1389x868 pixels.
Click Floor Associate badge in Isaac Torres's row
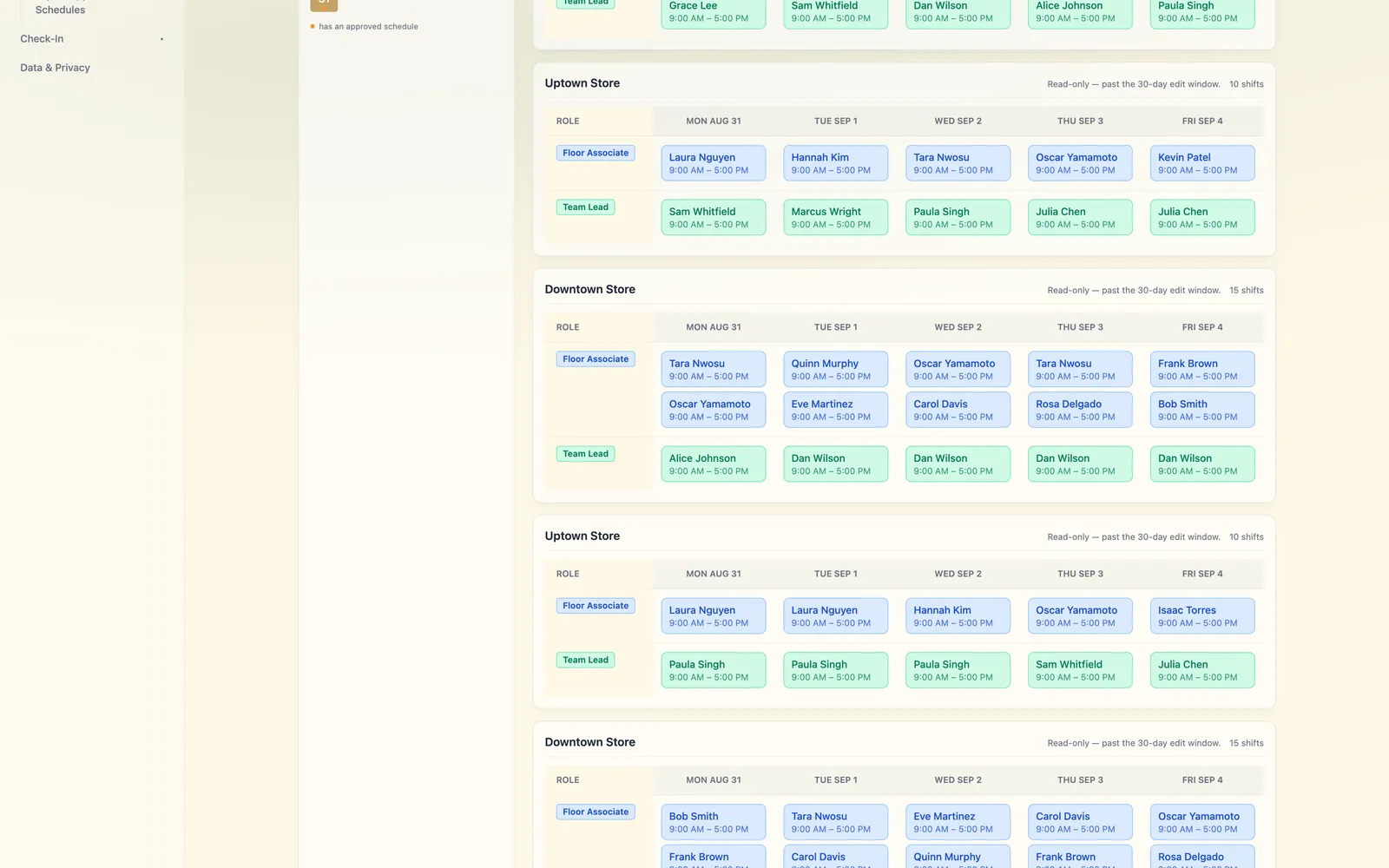pyautogui.click(x=596, y=606)
